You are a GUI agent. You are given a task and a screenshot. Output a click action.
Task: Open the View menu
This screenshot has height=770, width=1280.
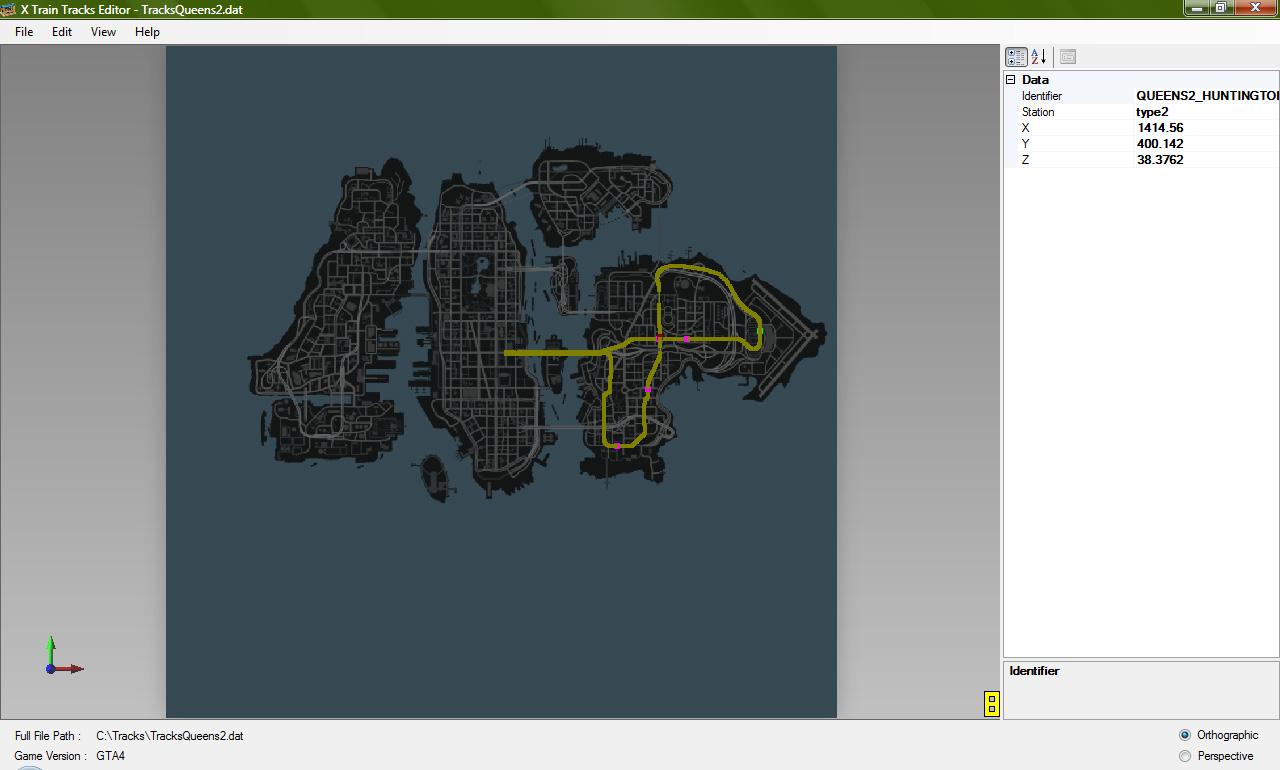(103, 32)
